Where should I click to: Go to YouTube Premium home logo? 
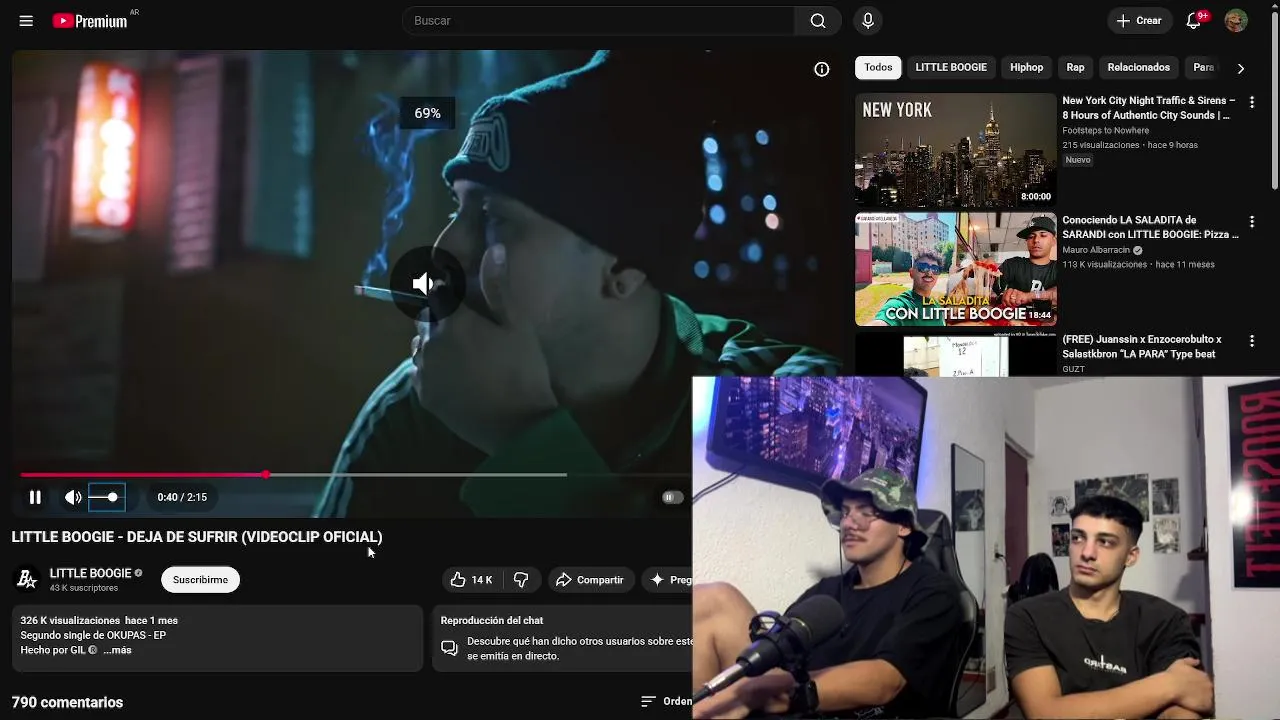[90, 21]
